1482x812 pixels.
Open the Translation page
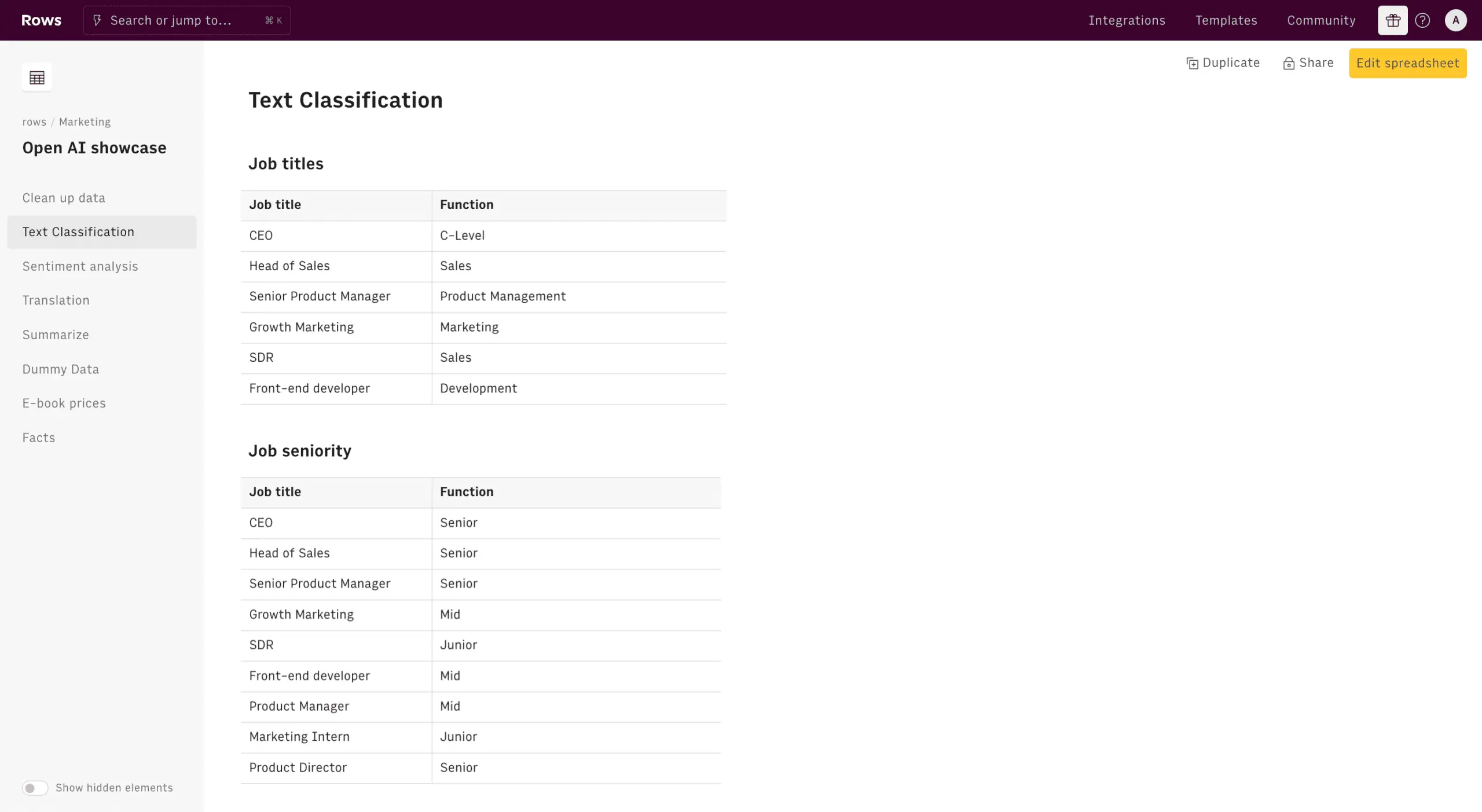point(102,300)
